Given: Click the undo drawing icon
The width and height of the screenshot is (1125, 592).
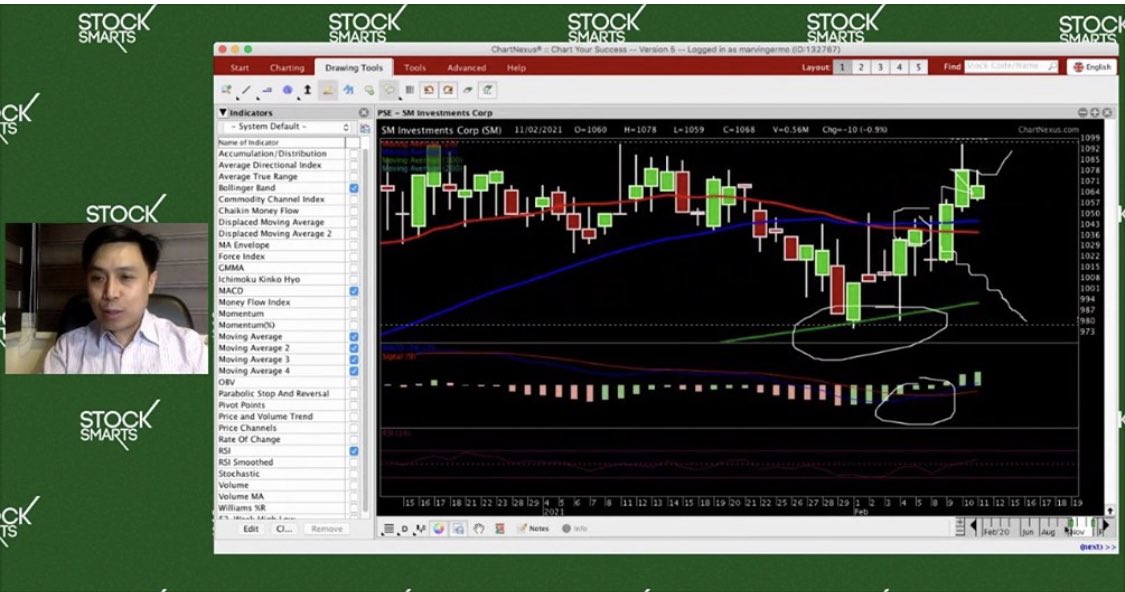Looking at the screenshot, I should pyautogui.click(x=429, y=90).
